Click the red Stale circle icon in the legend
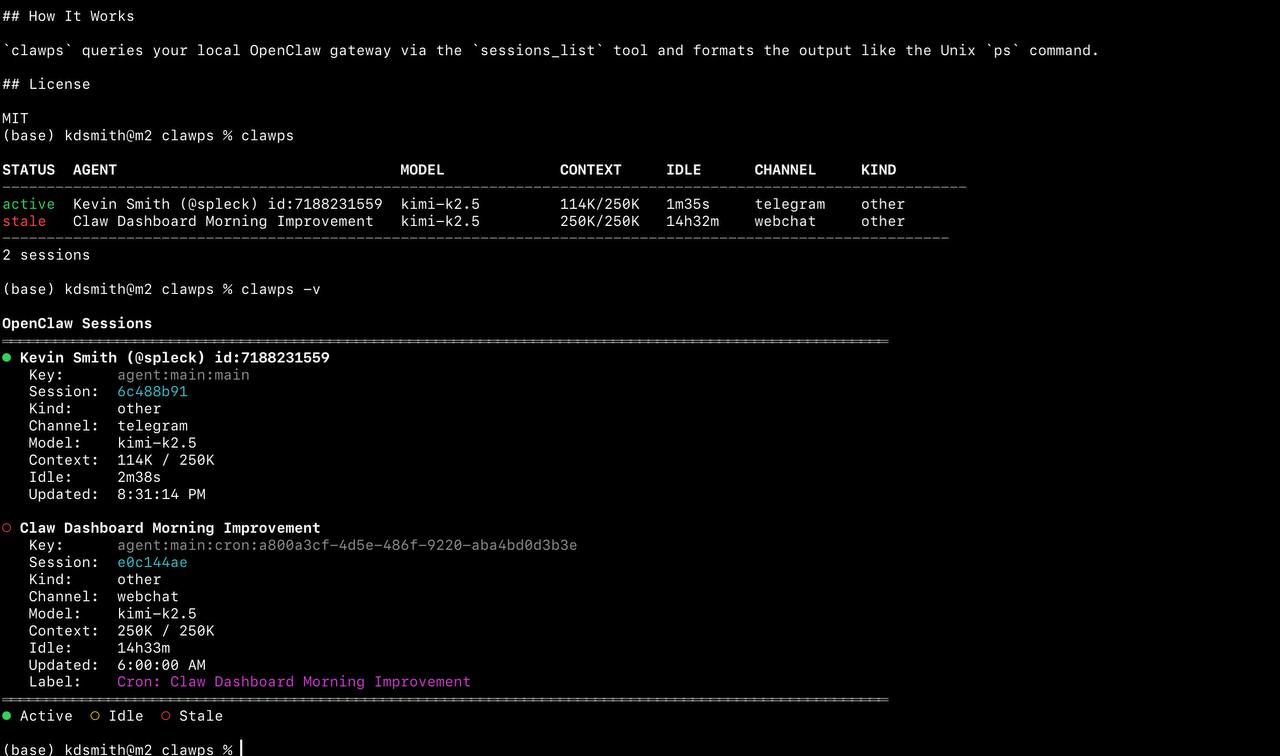The image size is (1280, 756). point(165,716)
